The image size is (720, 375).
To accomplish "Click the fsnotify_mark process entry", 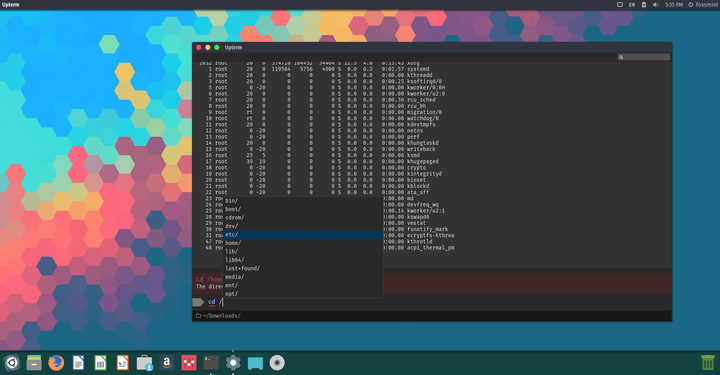I will click(428, 229).
